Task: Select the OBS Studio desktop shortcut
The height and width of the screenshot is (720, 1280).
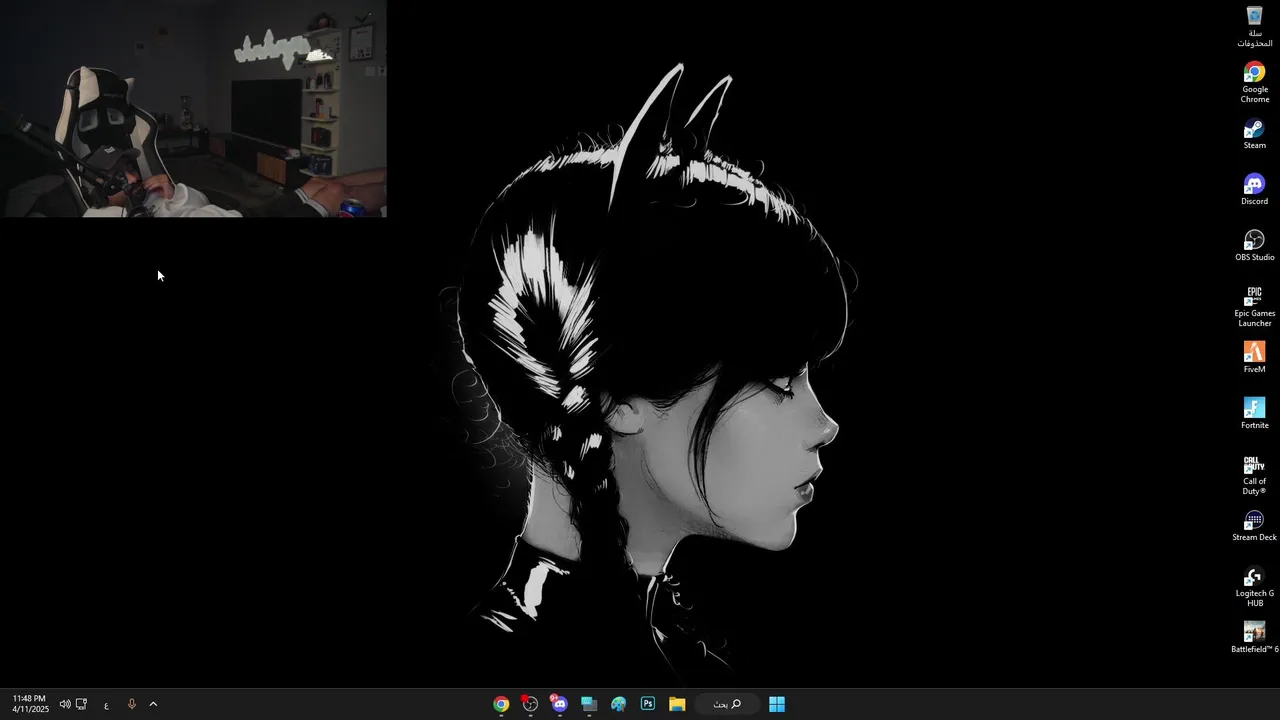Action: coord(1254,246)
